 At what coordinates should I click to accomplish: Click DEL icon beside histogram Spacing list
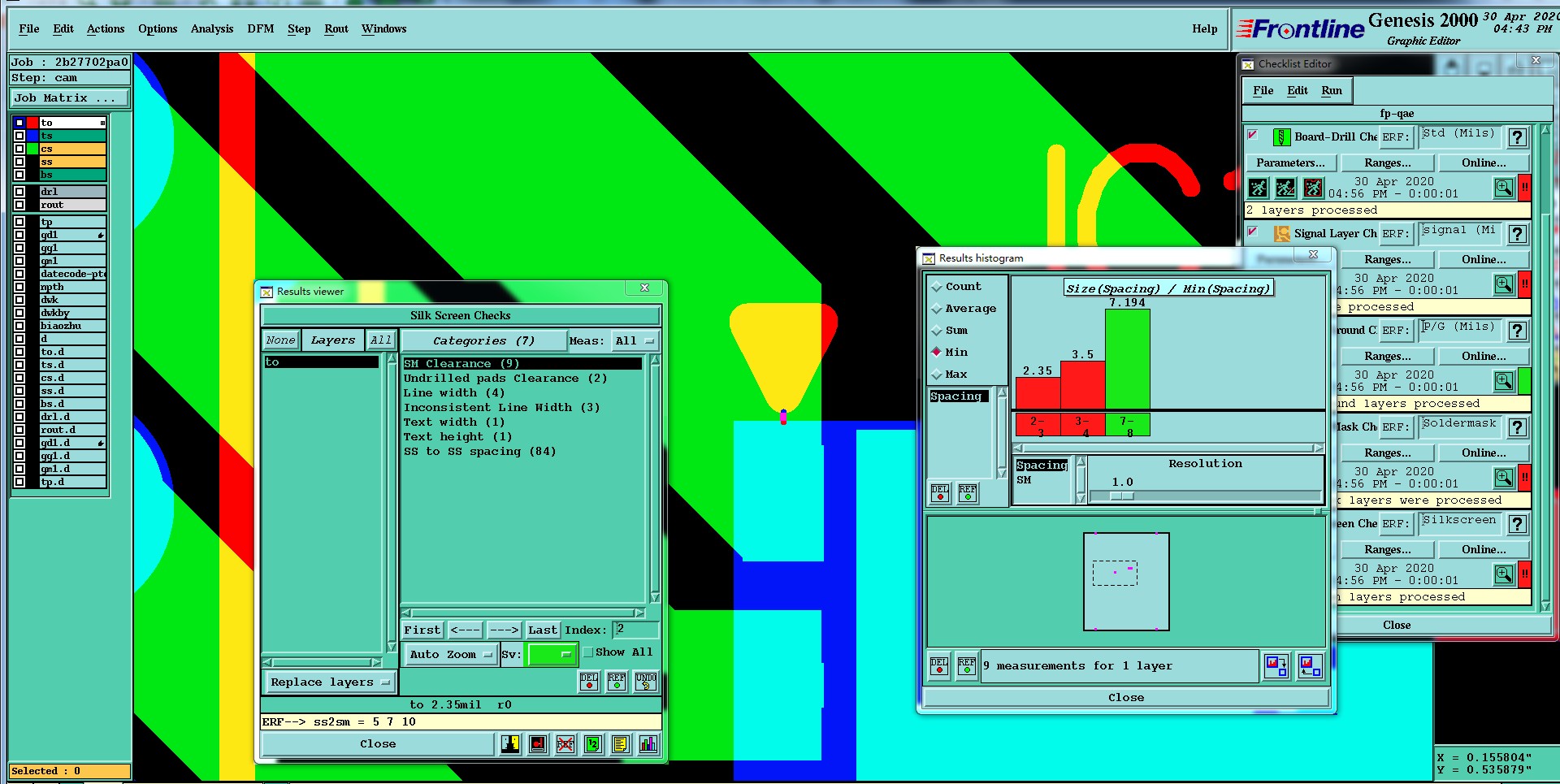(940, 492)
